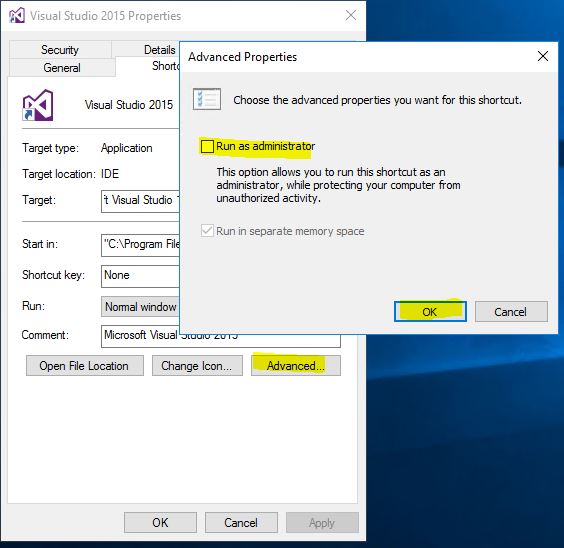Switch to the Security tab
The image size is (564, 548).
pos(60,50)
